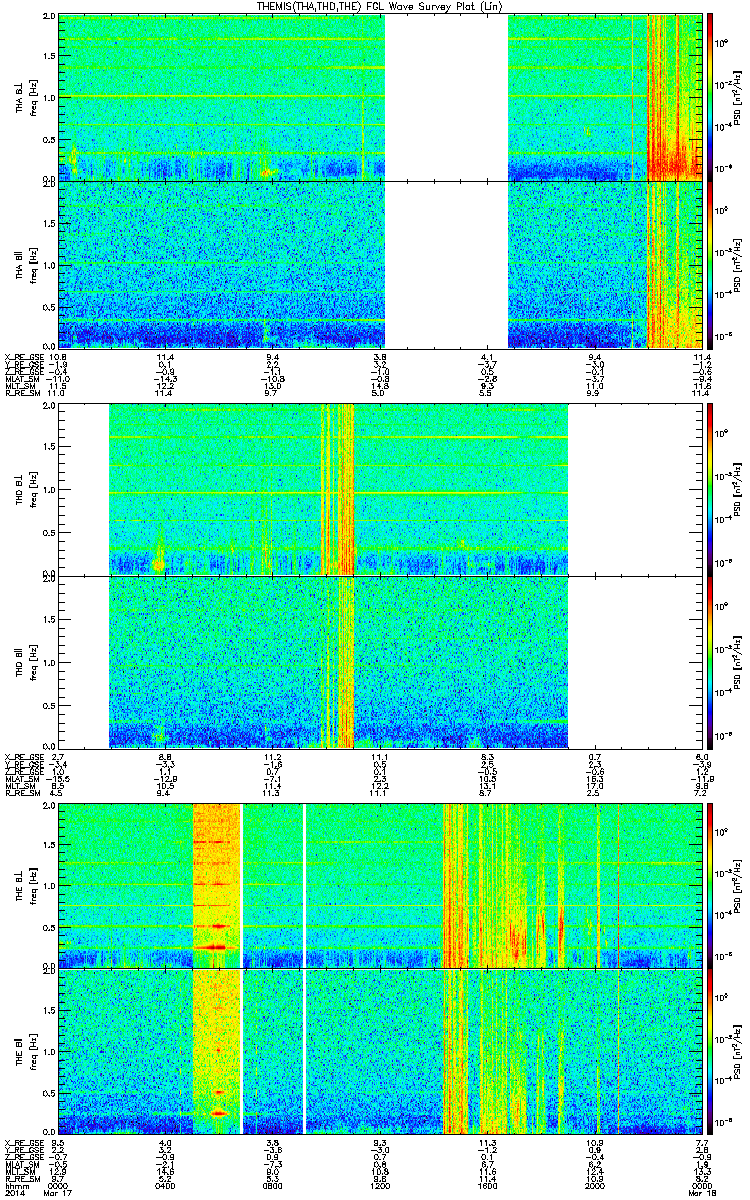
Task: Click the THE B⊥ spectrogram panel
Action: (380, 885)
